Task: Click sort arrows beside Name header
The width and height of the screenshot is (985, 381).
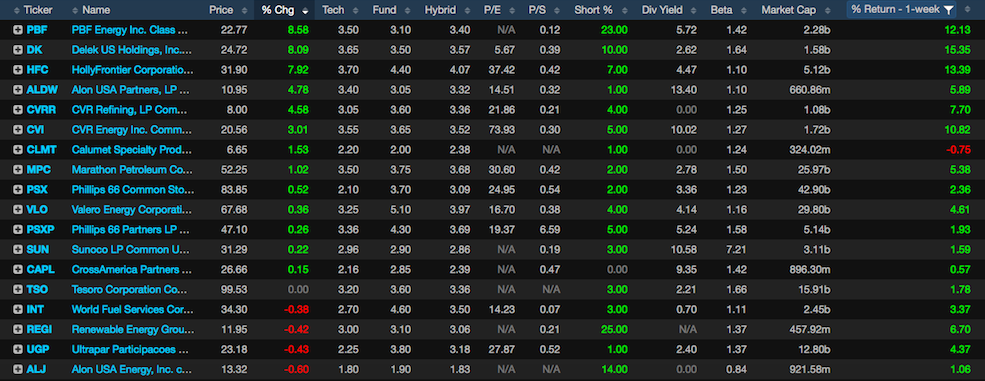Action: coord(75,10)
